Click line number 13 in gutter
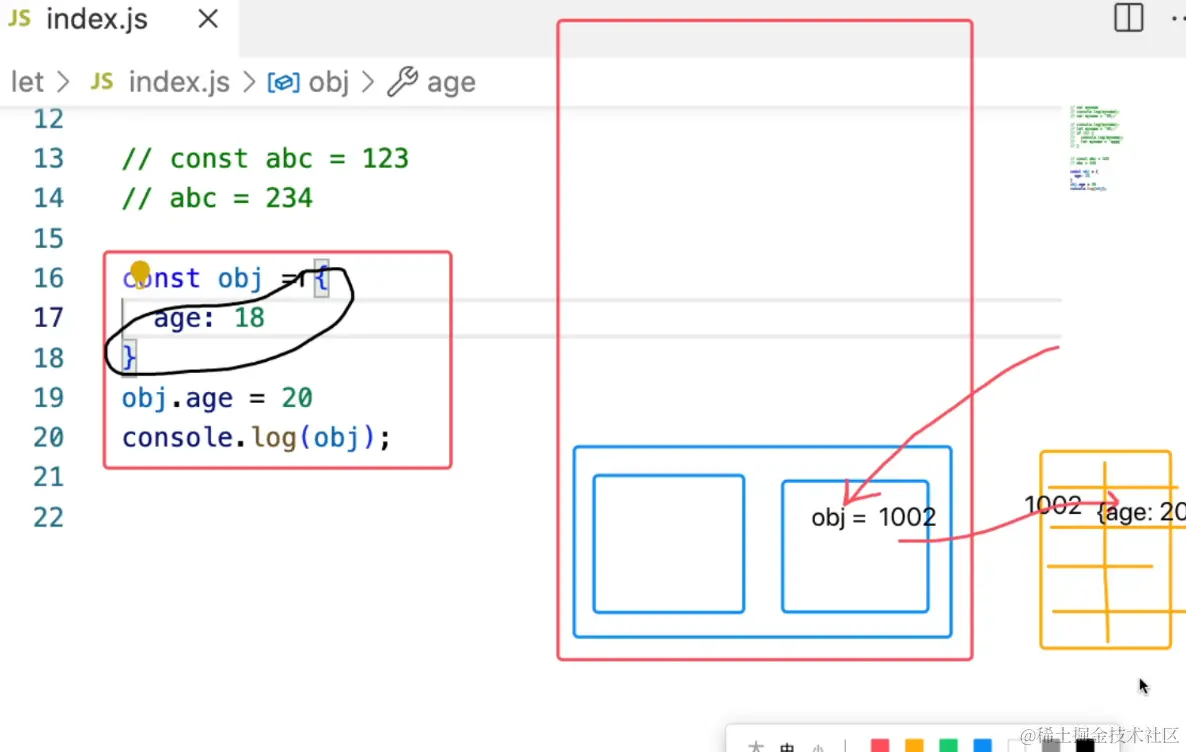 coord(48,159)
